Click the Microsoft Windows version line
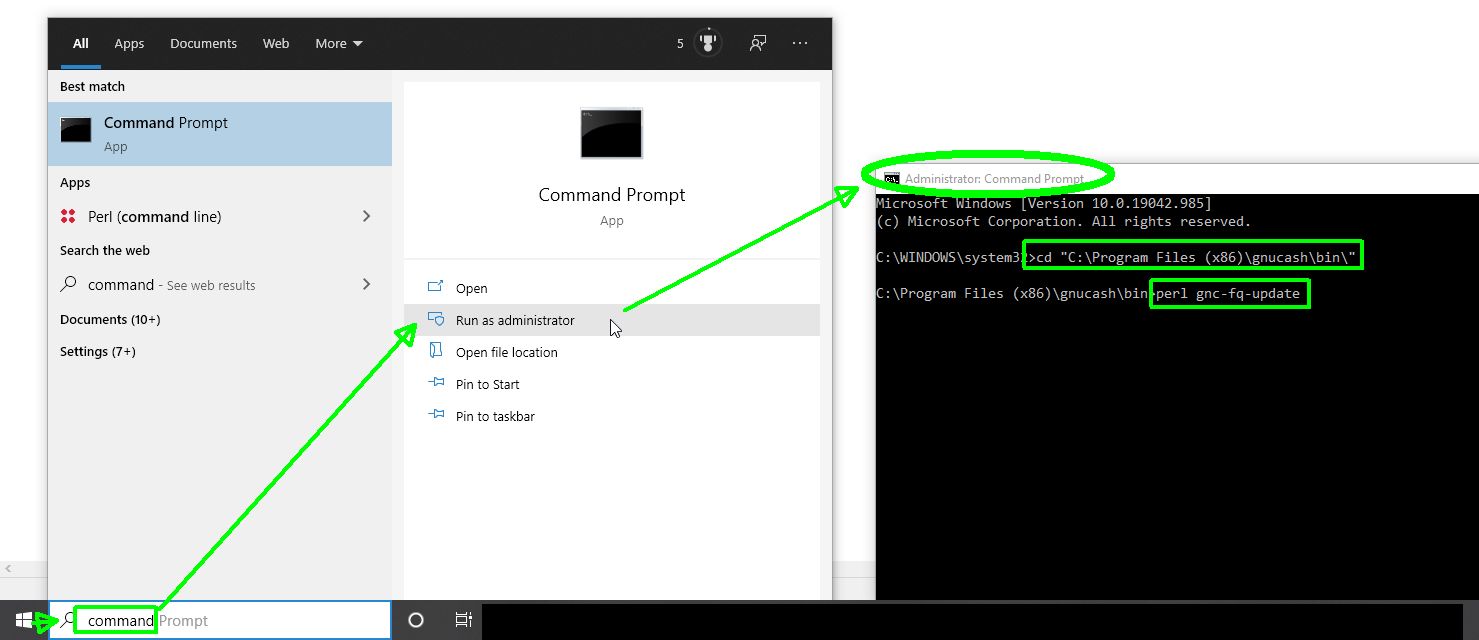 pos(1044,203)
